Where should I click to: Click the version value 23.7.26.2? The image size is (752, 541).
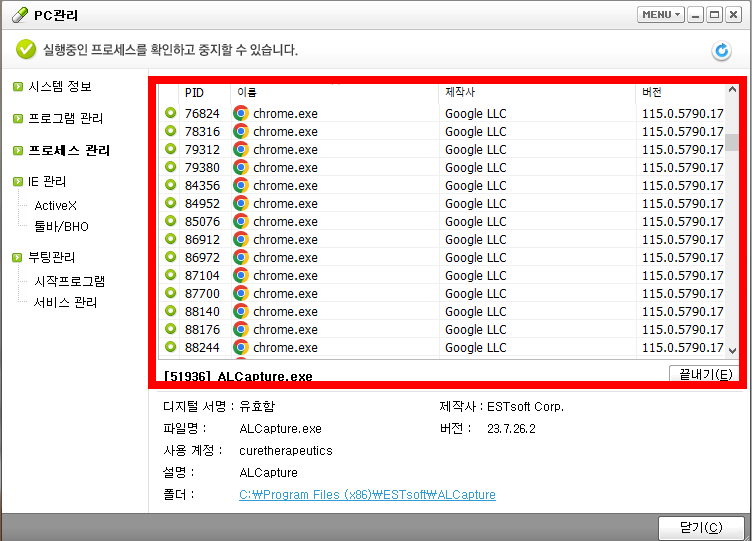click(x=511, y=429)
